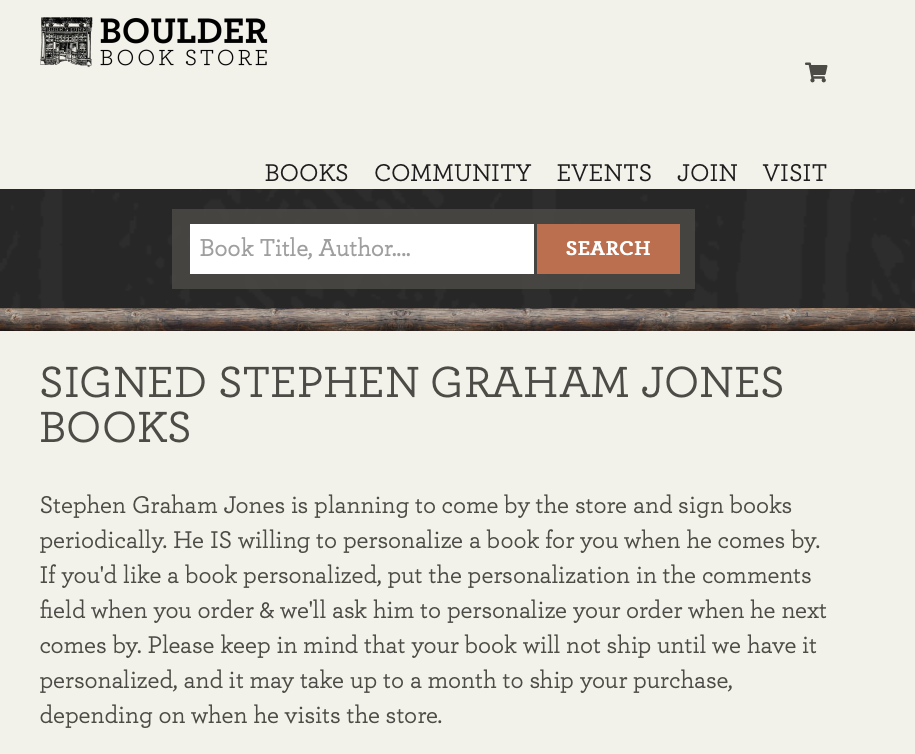Open the VISIT navigation item
915x754 pixels.
[x=794, y=173]
